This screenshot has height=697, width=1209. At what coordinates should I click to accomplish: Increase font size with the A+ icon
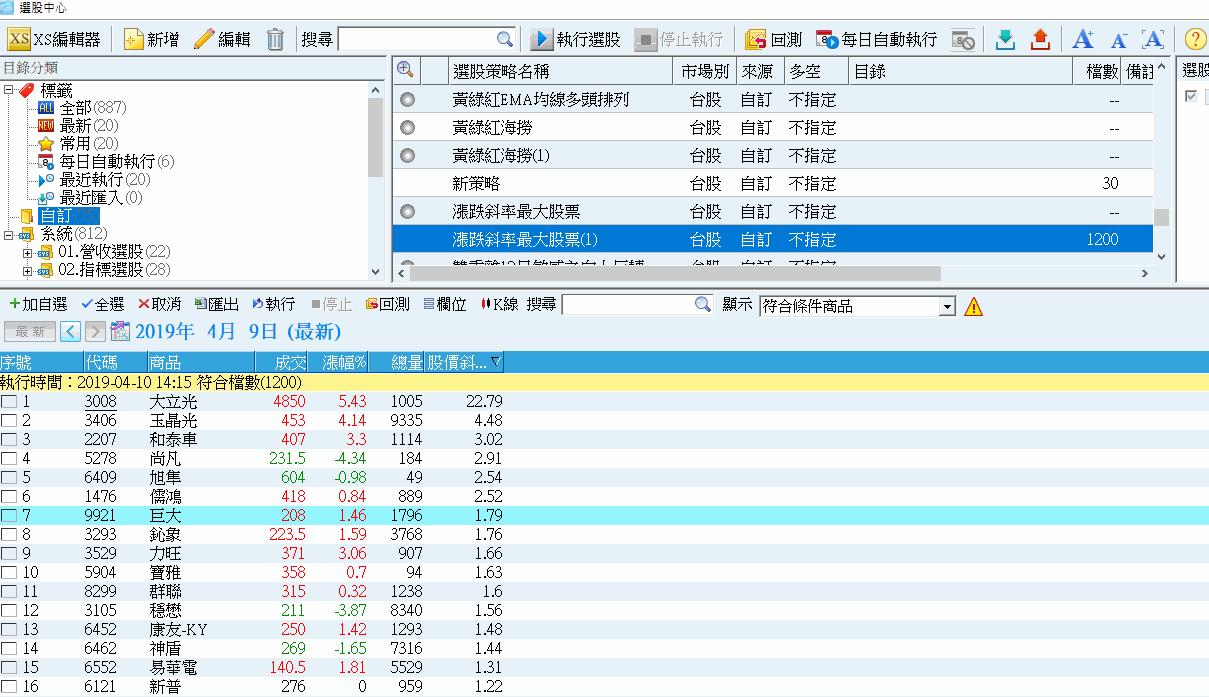(x=1081, y=39)
